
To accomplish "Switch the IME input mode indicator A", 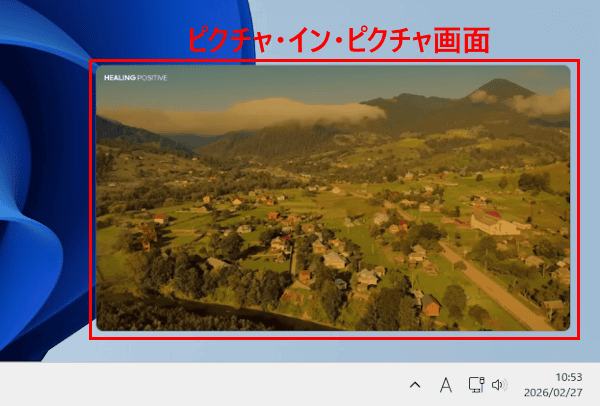I will pos(445,385).
